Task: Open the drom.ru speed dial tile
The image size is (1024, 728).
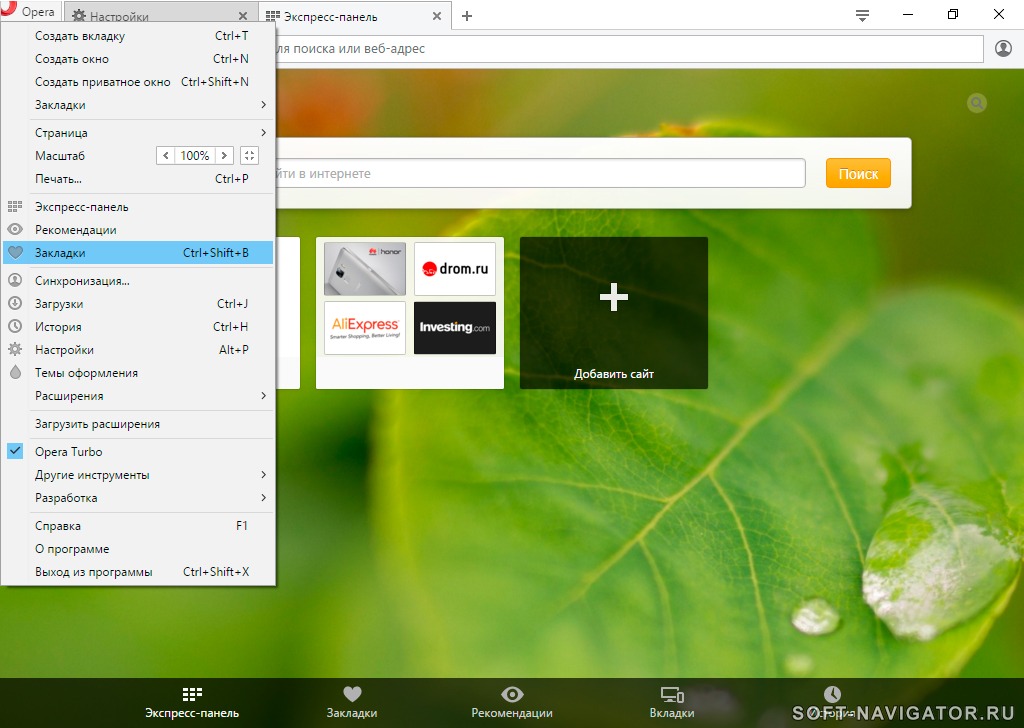Action: (455, 269)
